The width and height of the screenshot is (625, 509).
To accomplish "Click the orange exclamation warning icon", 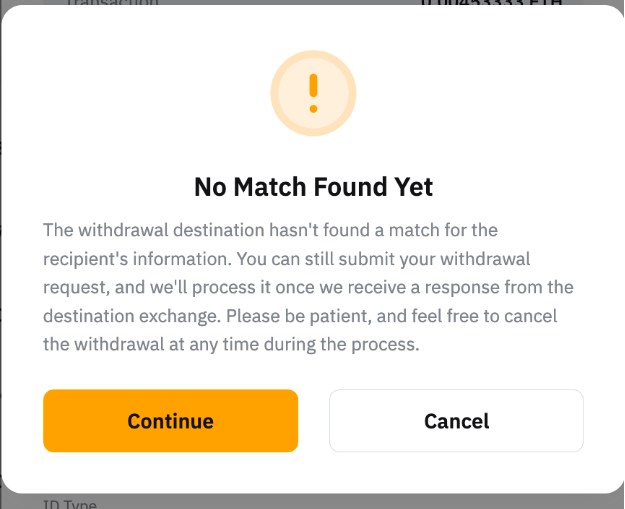I will pos(313,92).
